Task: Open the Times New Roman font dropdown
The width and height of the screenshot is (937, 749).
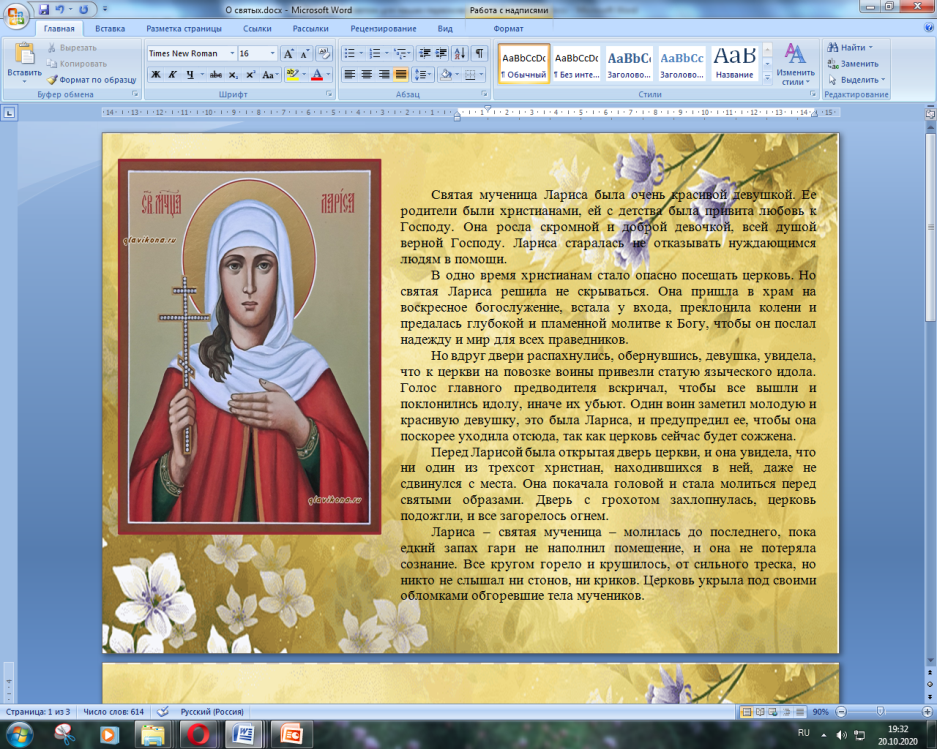Action: click(232, 54)
